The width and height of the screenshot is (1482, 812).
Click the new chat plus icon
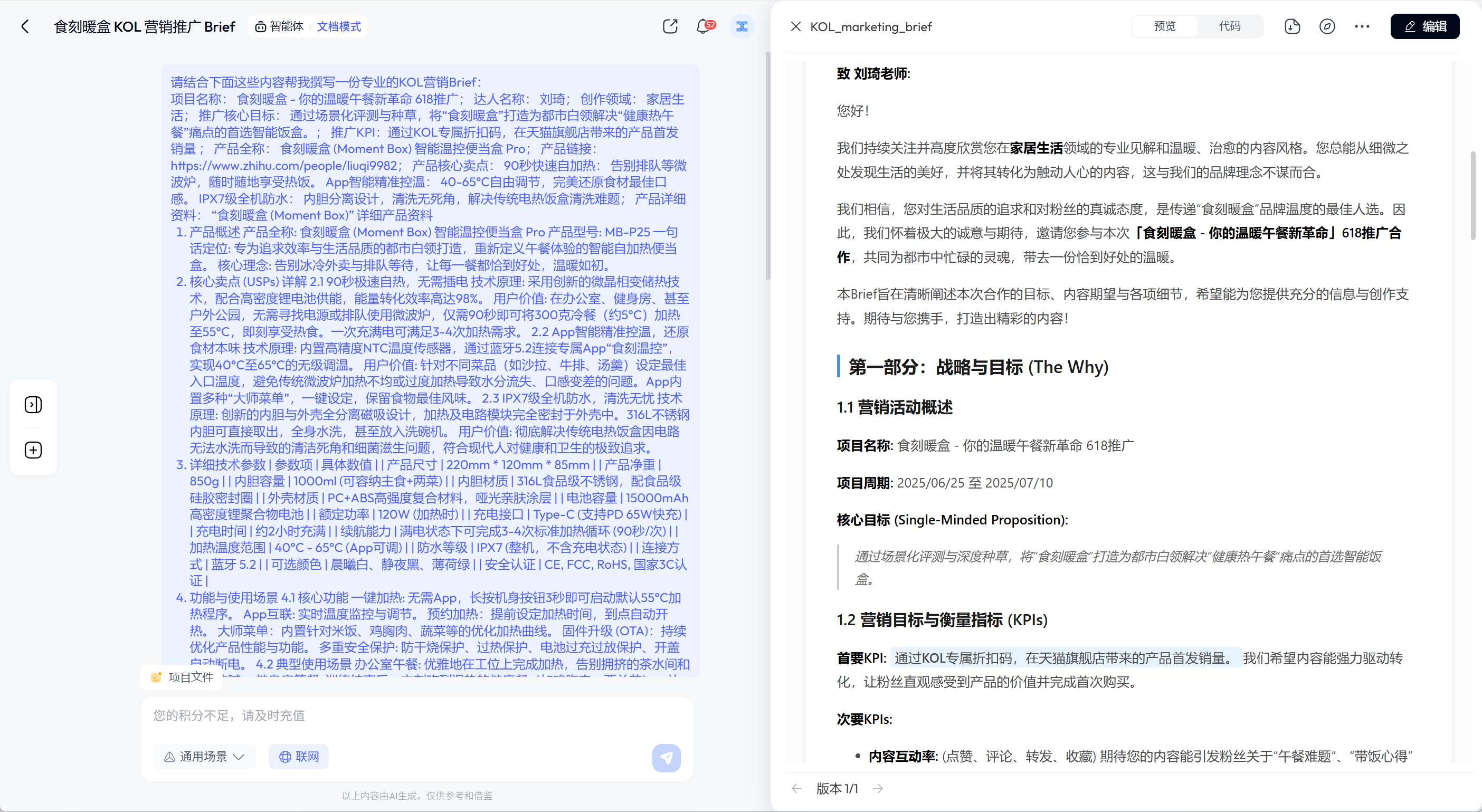tap(33, 450)
